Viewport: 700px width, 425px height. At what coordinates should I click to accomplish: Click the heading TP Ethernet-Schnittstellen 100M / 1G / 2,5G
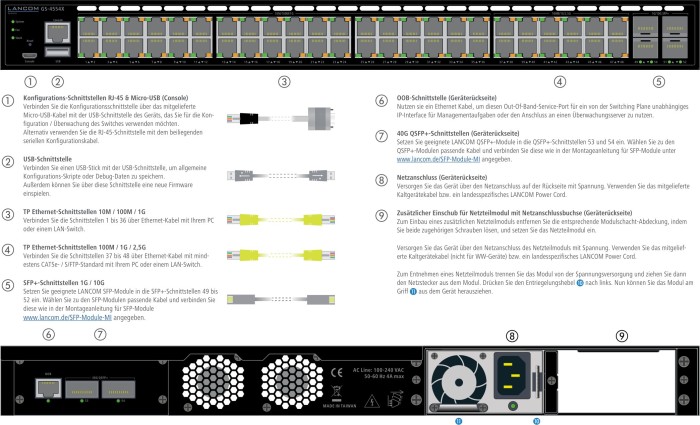coord(84,247)
